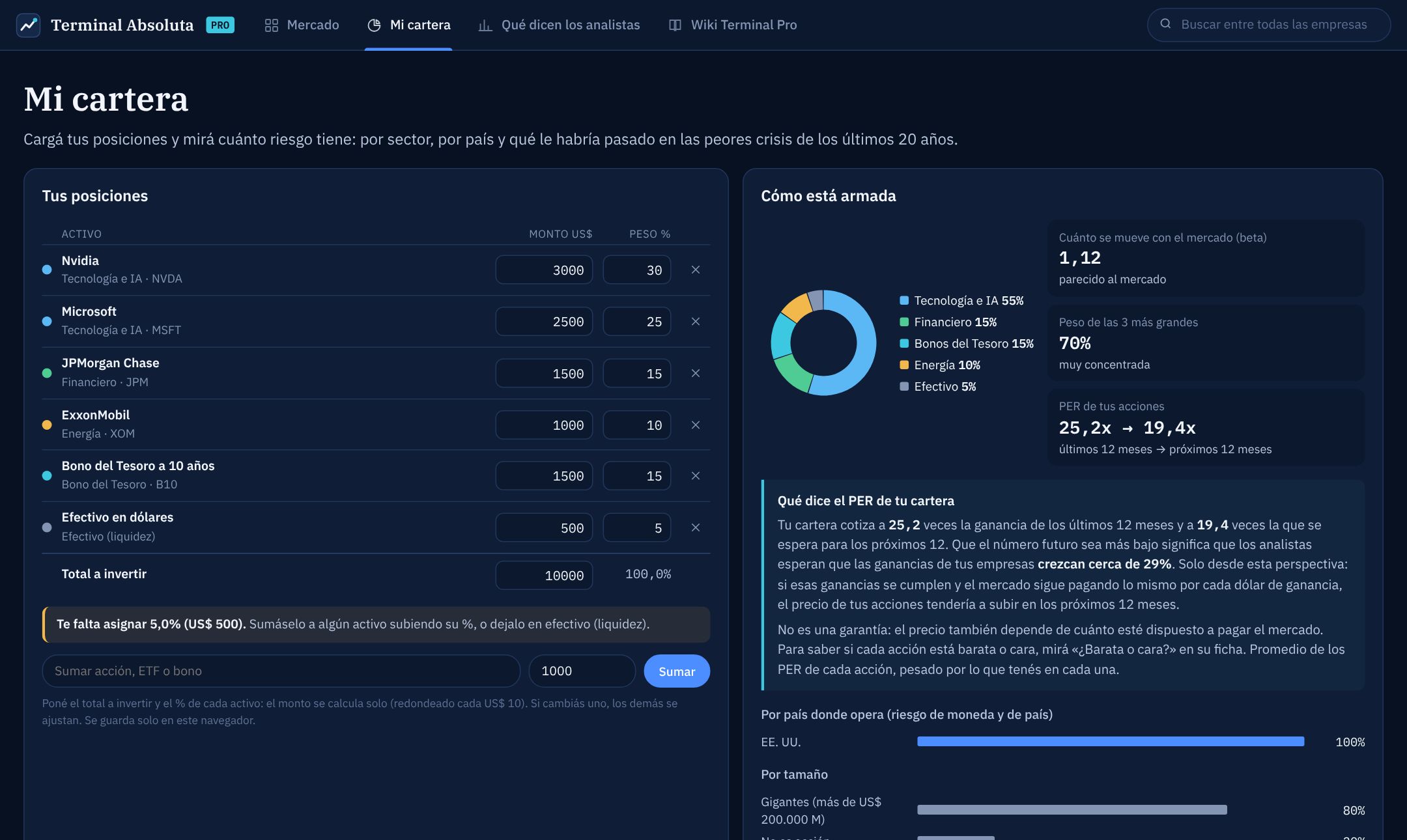Click the Financiero legend swatch
1407x840 pixels.
pyautogui.click(x=904, y=322)
